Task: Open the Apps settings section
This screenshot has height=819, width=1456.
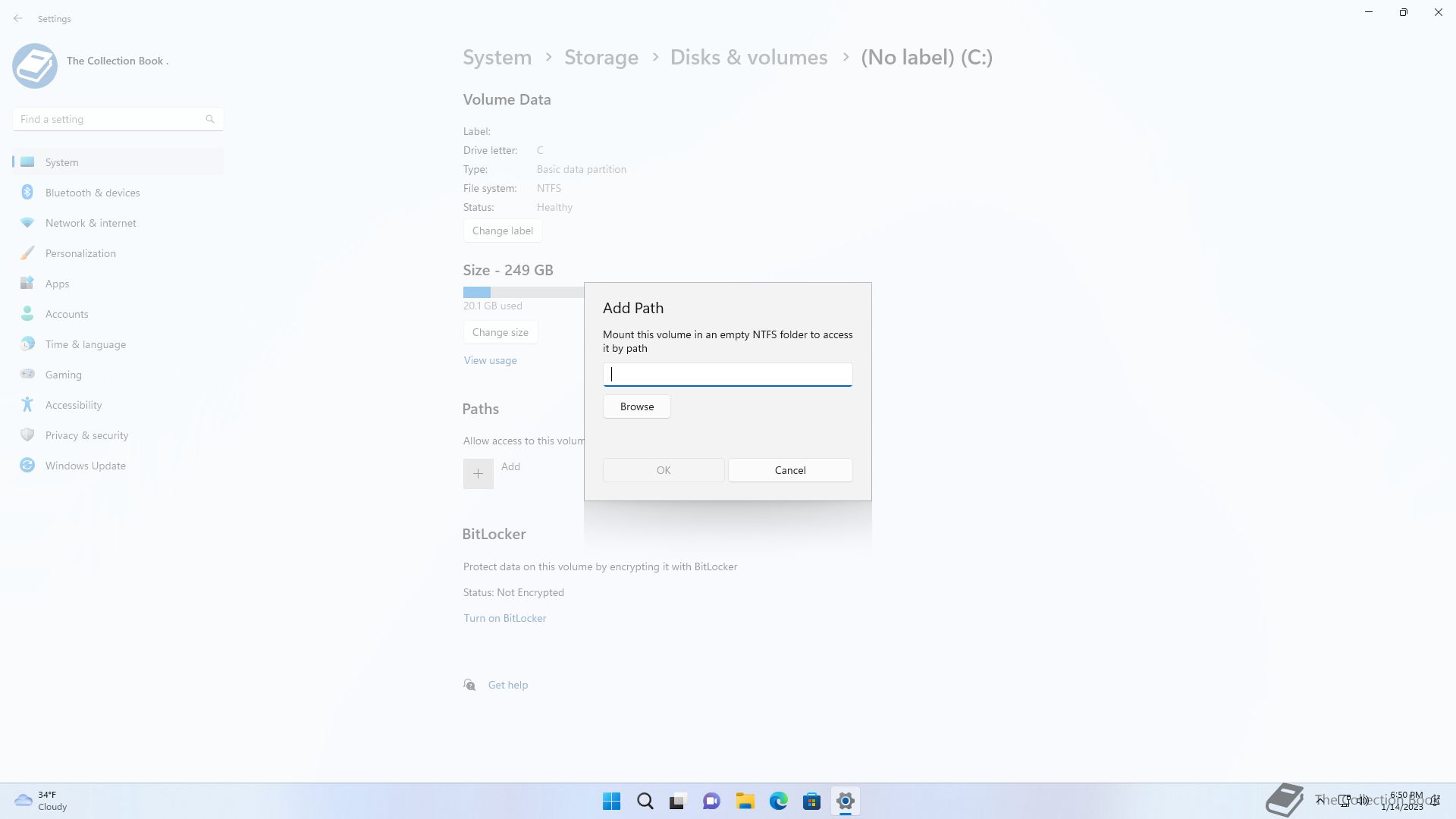Action: pyautogui.click(x=57, y=284)
